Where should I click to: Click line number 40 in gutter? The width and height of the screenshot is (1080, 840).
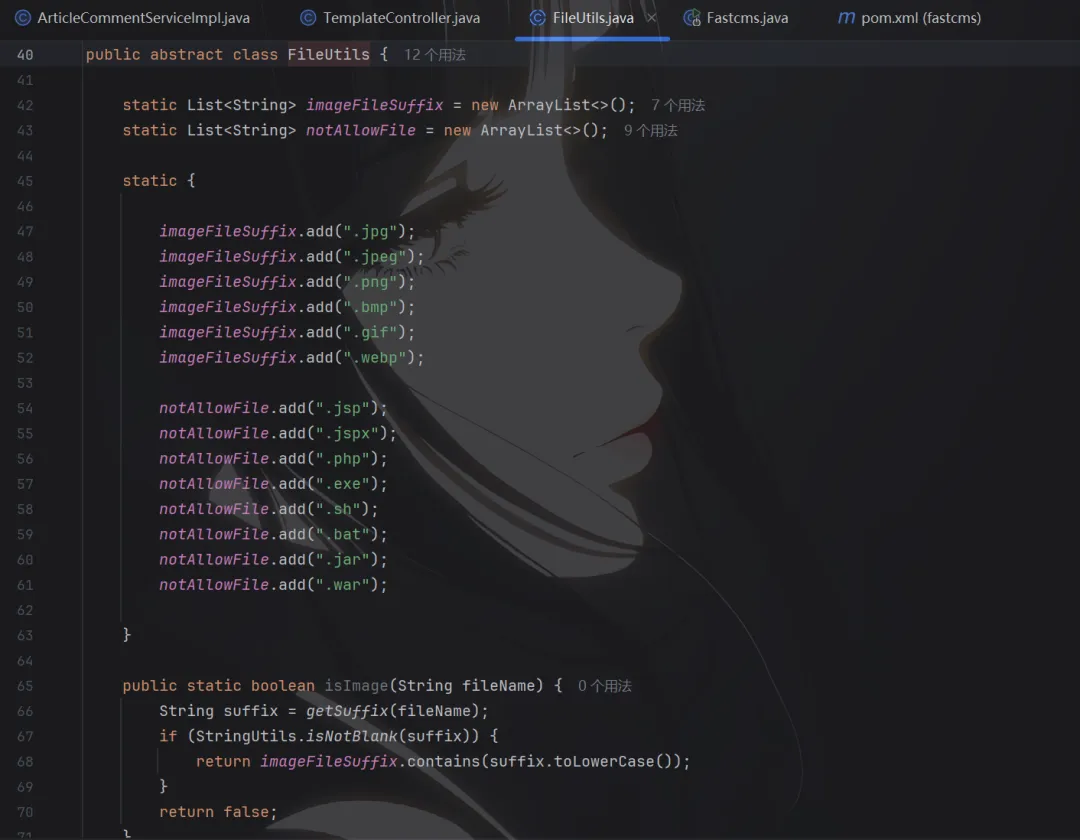point(25,55)
